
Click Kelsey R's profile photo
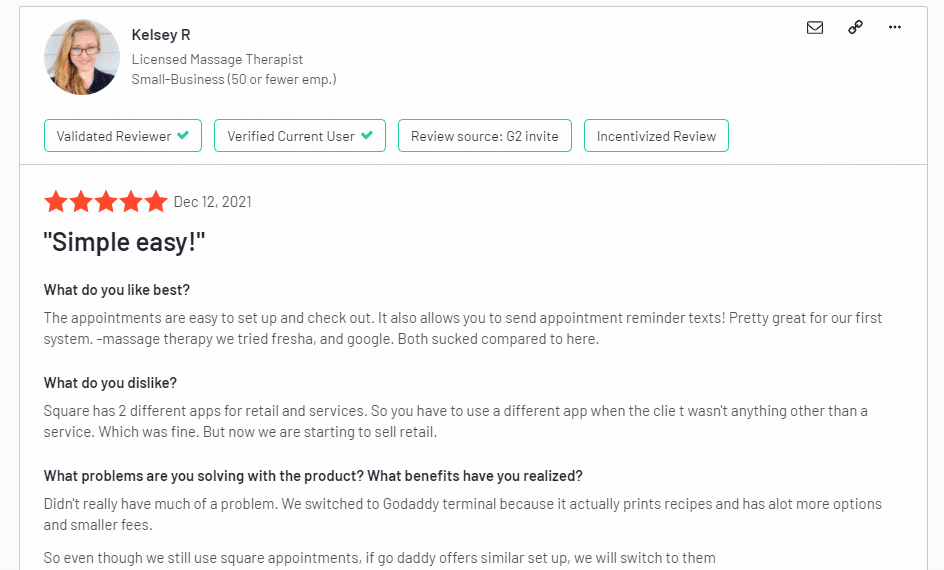(x=81, y=57)
